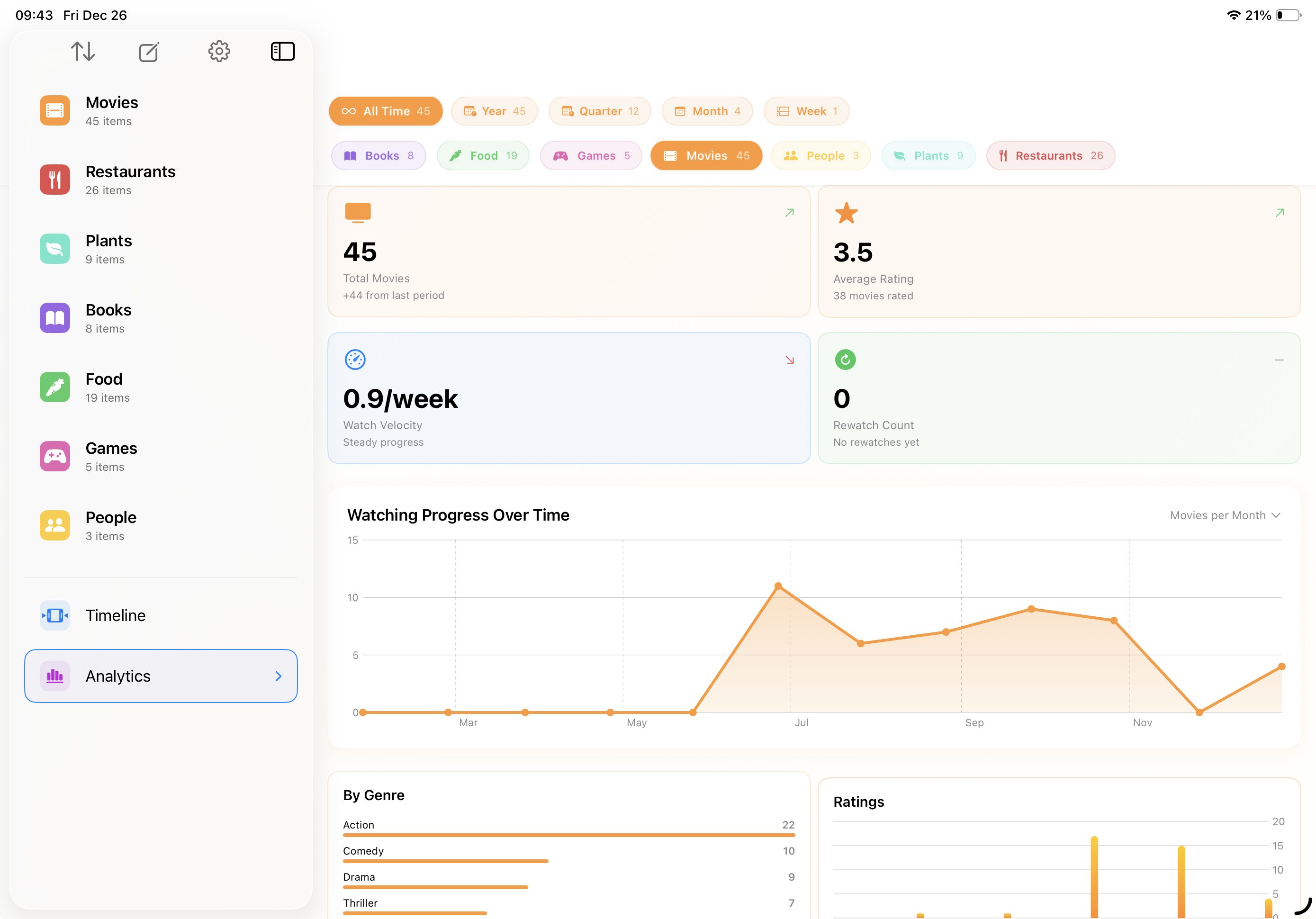Open the compose/new item icon
The width and height of the screenshot is (1316, 919).
(149, 51)
